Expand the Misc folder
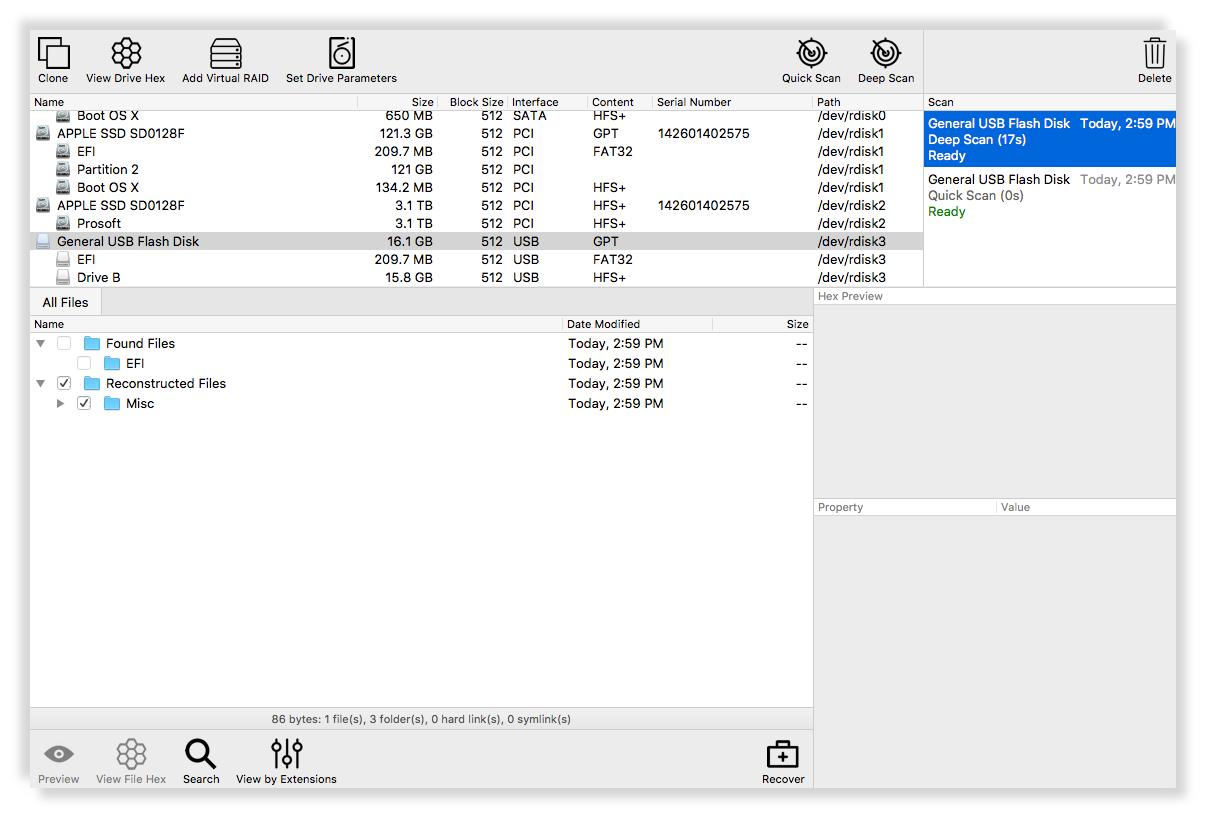The width and height of the screenshot is (1206, 818). [60, 403]
